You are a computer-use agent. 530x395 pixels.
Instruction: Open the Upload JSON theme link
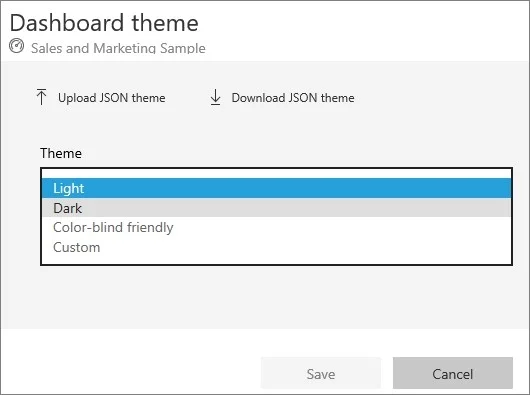112,98
